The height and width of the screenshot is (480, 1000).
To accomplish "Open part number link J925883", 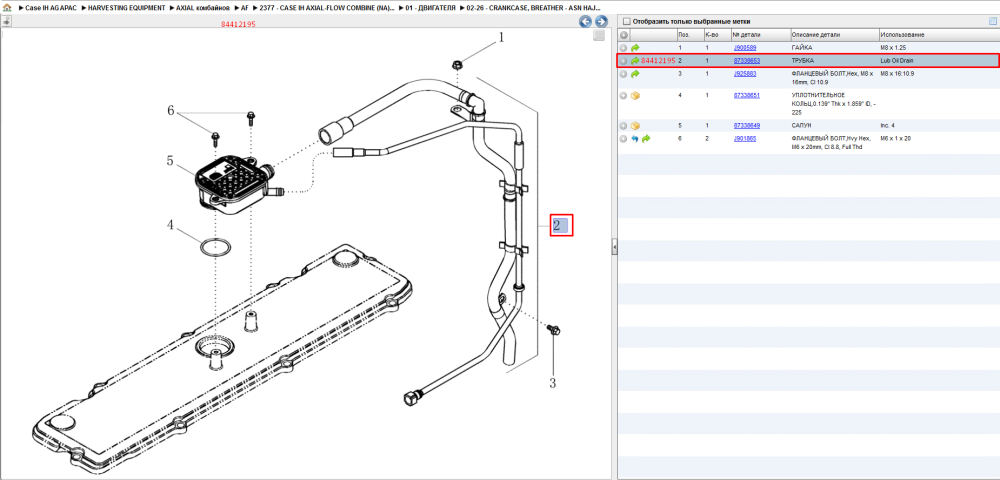I will 744,74.
